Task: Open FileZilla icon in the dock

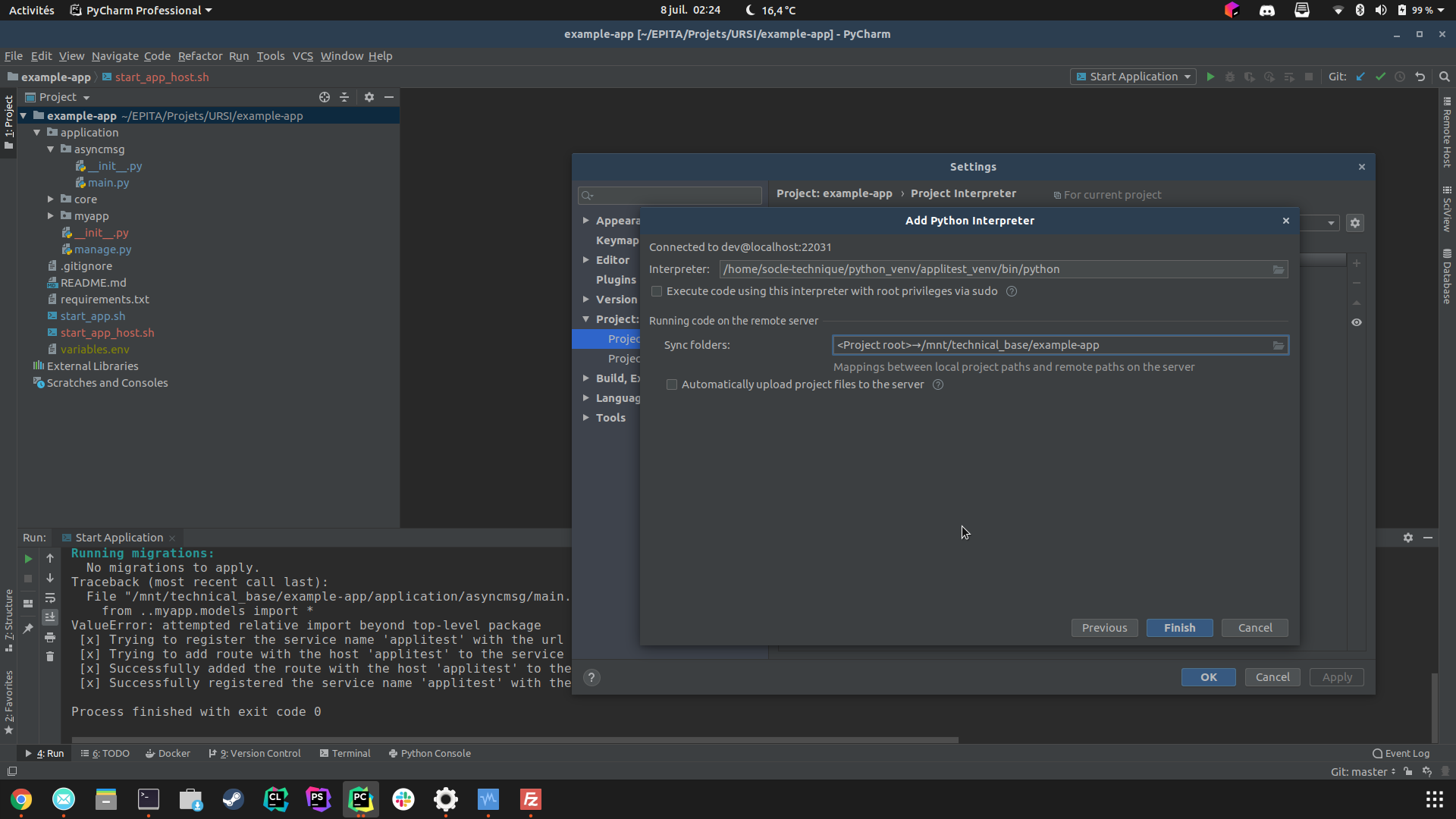Action: coord(531,799)
